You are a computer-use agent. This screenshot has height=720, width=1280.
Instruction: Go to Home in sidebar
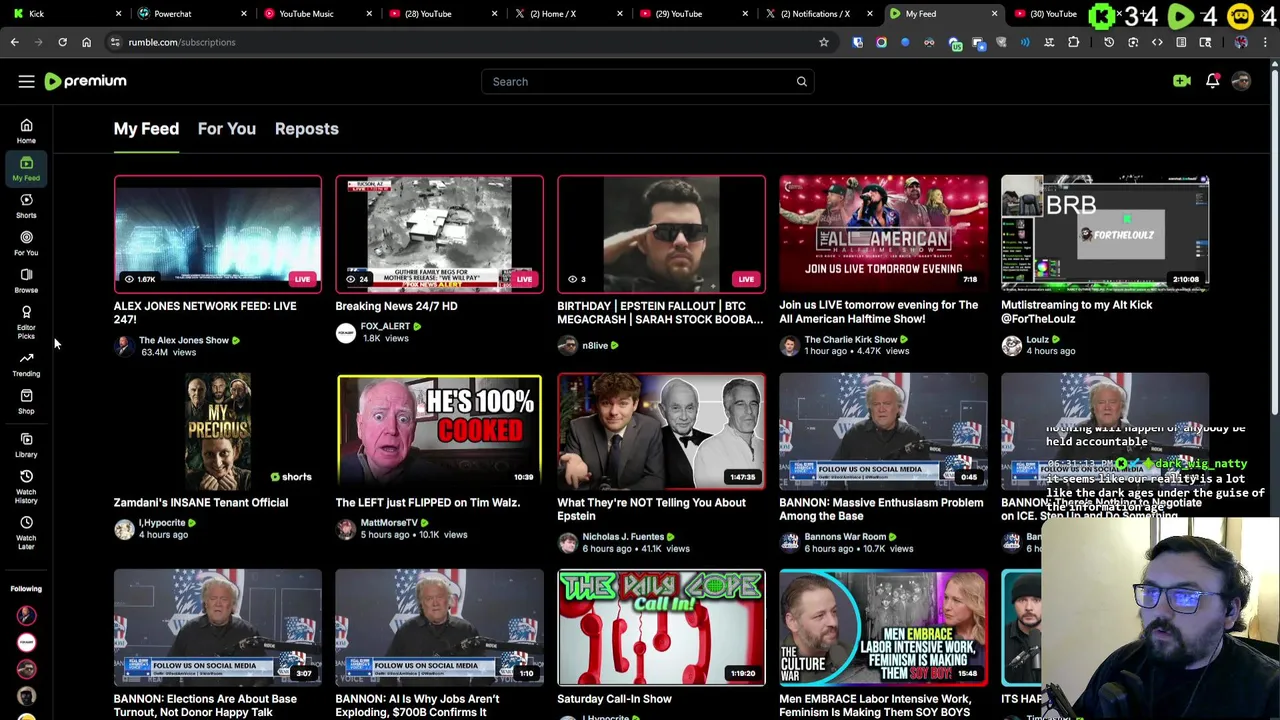[26, 131]
